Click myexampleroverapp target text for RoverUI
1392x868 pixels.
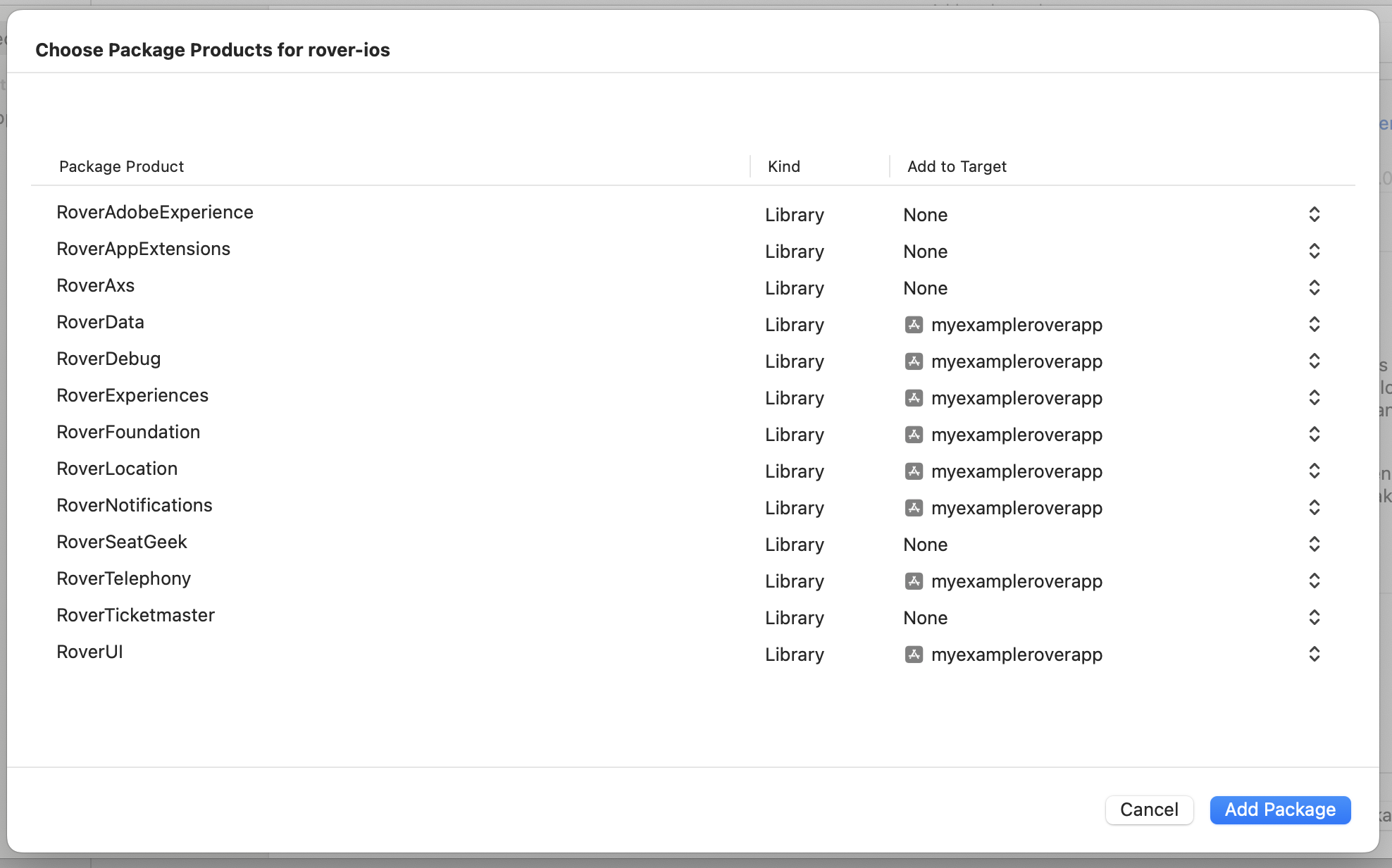coord(1017,655)
